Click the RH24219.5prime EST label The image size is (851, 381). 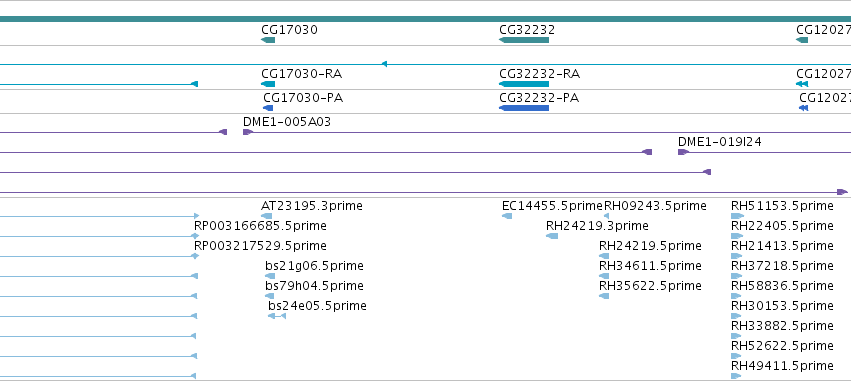(650, 246)
